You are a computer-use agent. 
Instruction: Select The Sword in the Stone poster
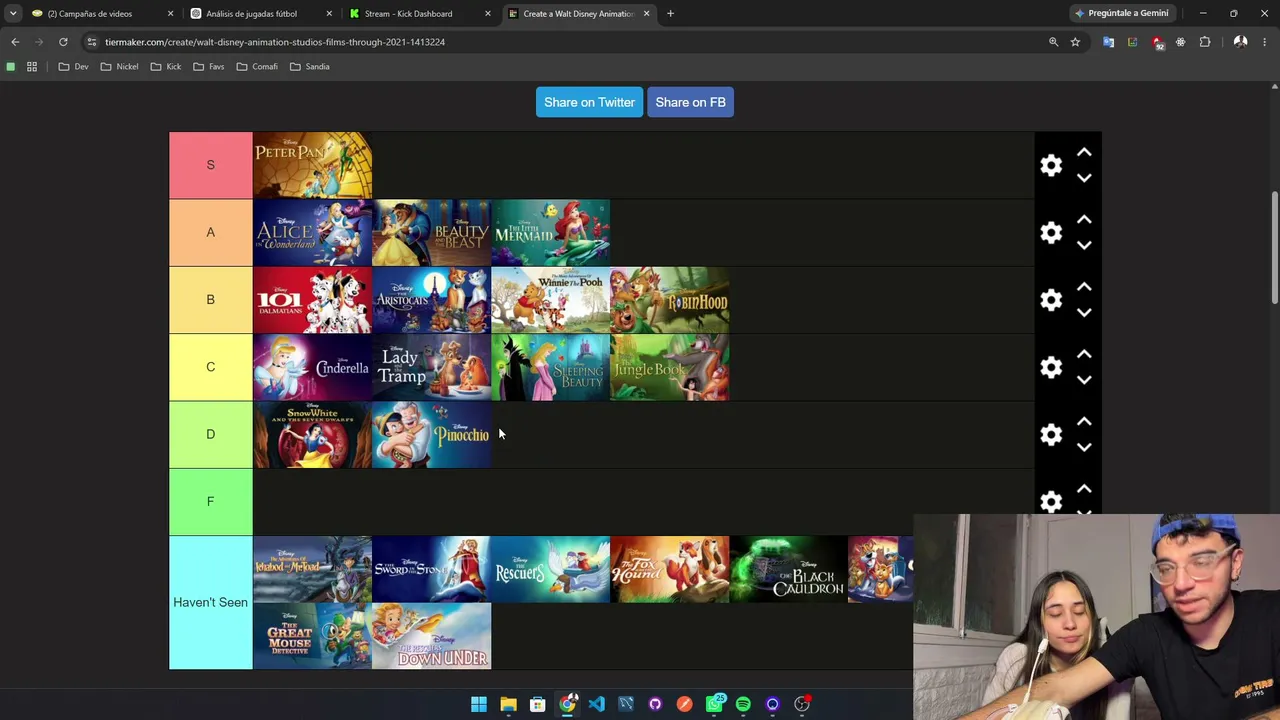[x=431, y=569]
